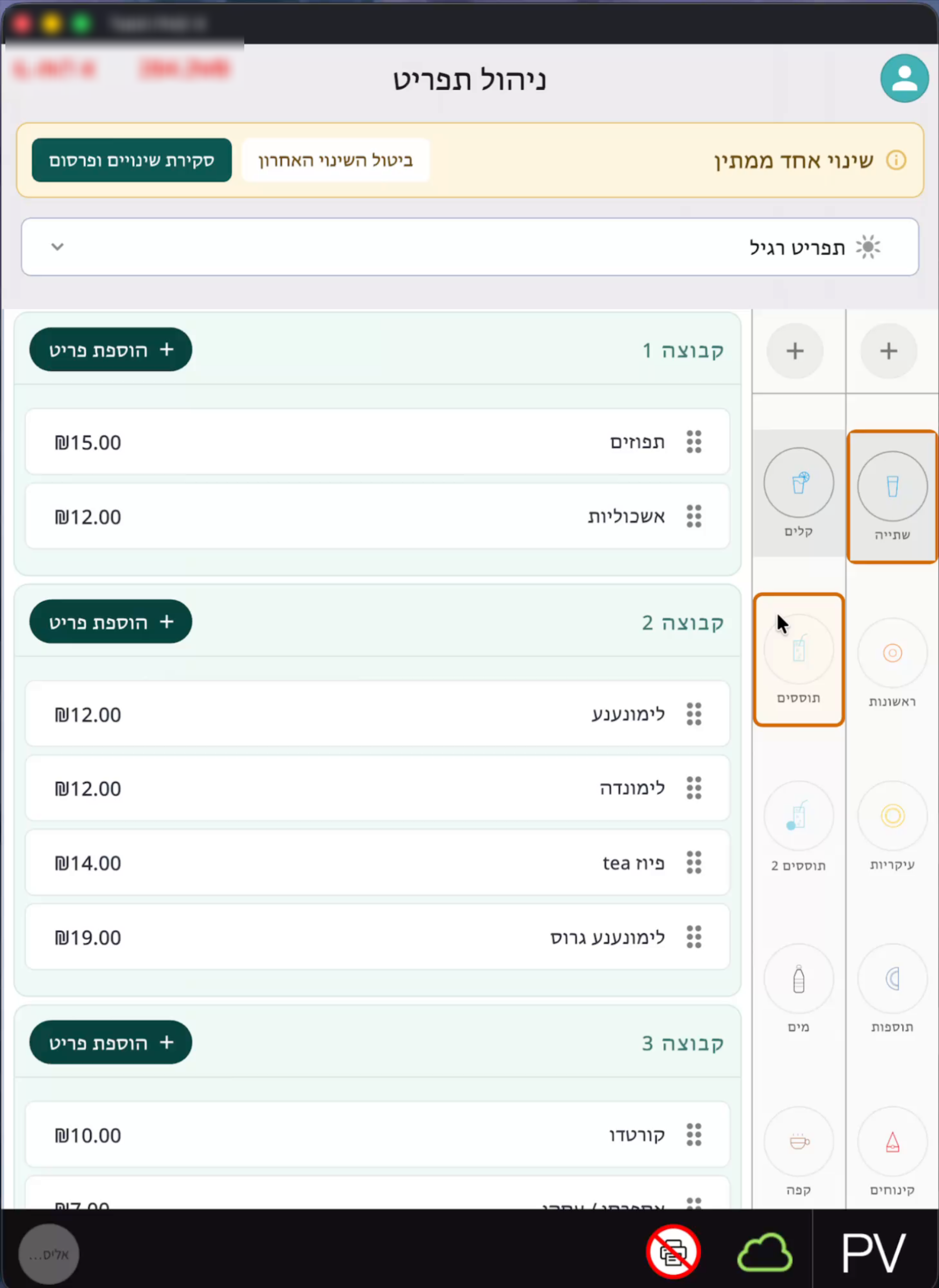Select the קלים subcategory icon

[x=798, y=483]
